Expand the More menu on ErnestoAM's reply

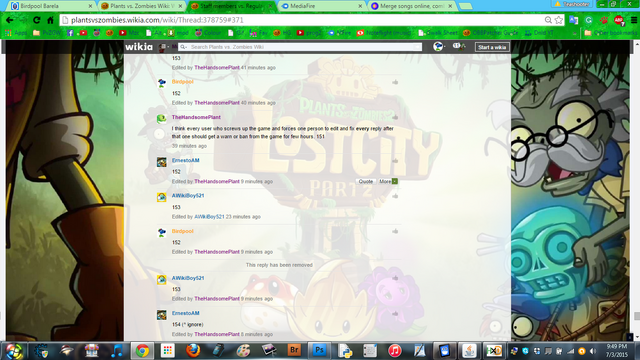pos(388,182)
